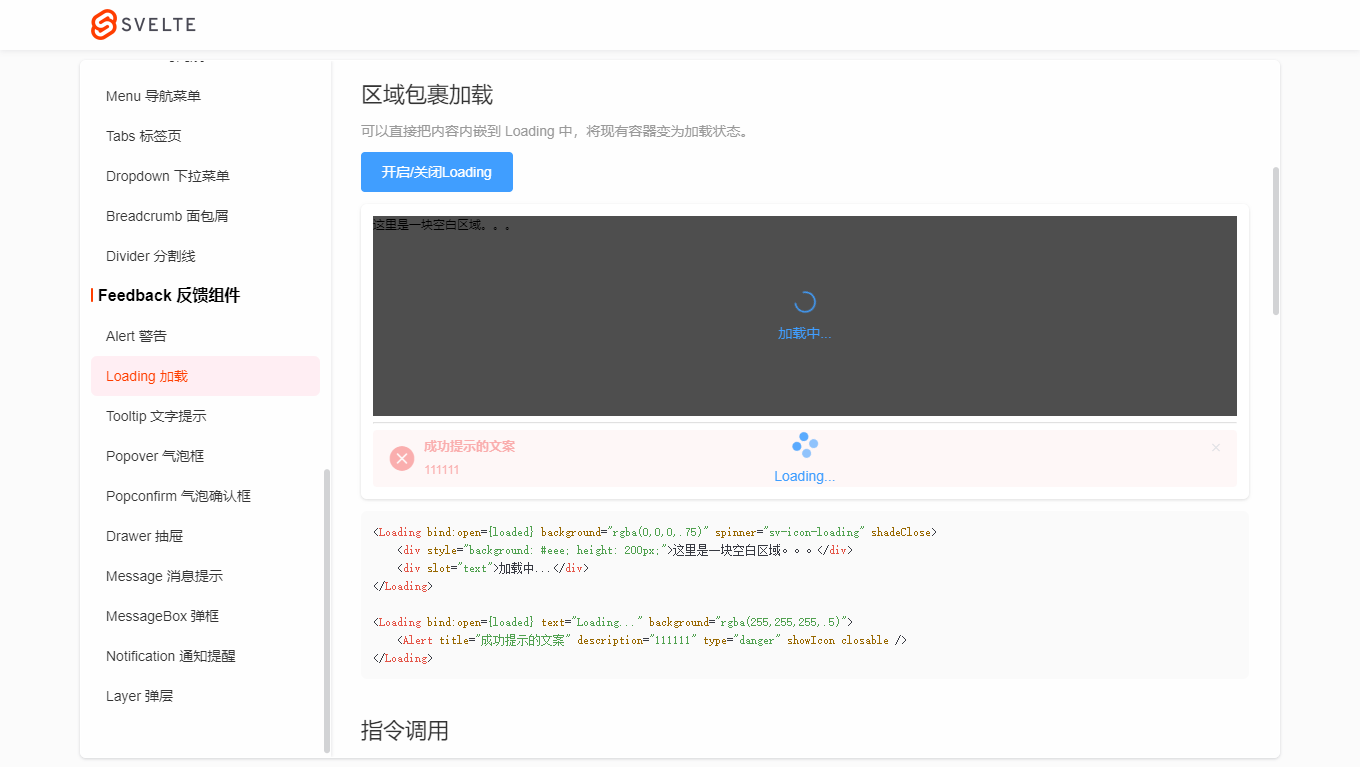This screenshot has width=1360, height=767.
Task: Toggle loading with the 开启/关闭Loading button
Action: (436, 172)
